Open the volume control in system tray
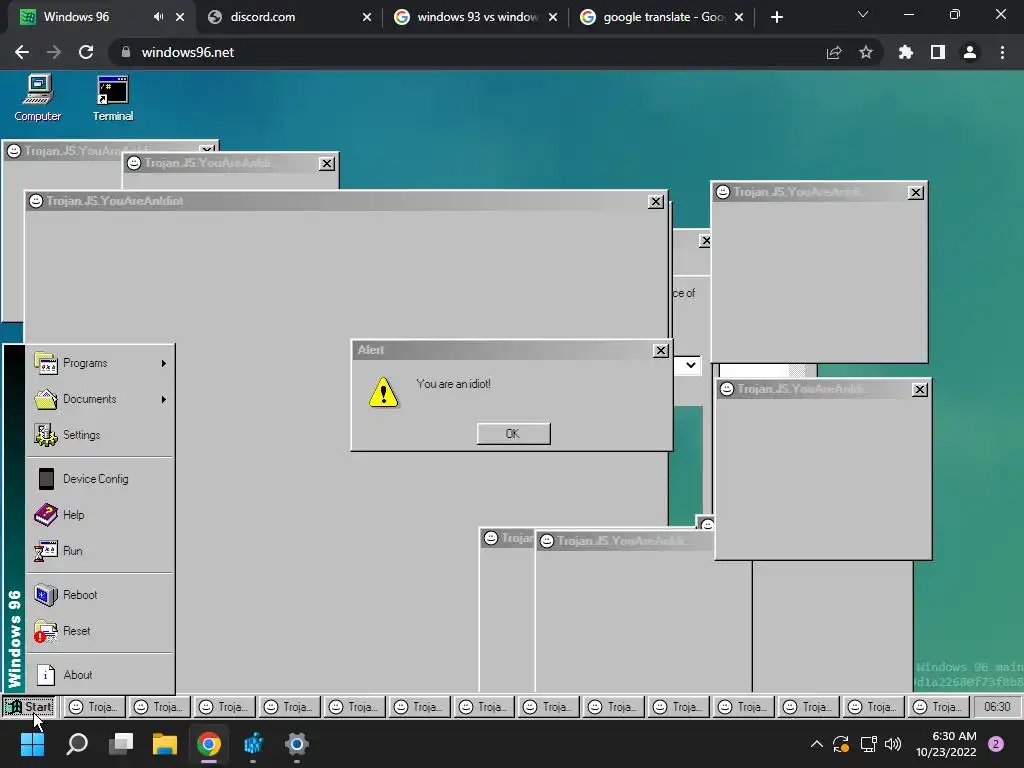This screenshot has width=1024, height=768. tap(893, 744)
